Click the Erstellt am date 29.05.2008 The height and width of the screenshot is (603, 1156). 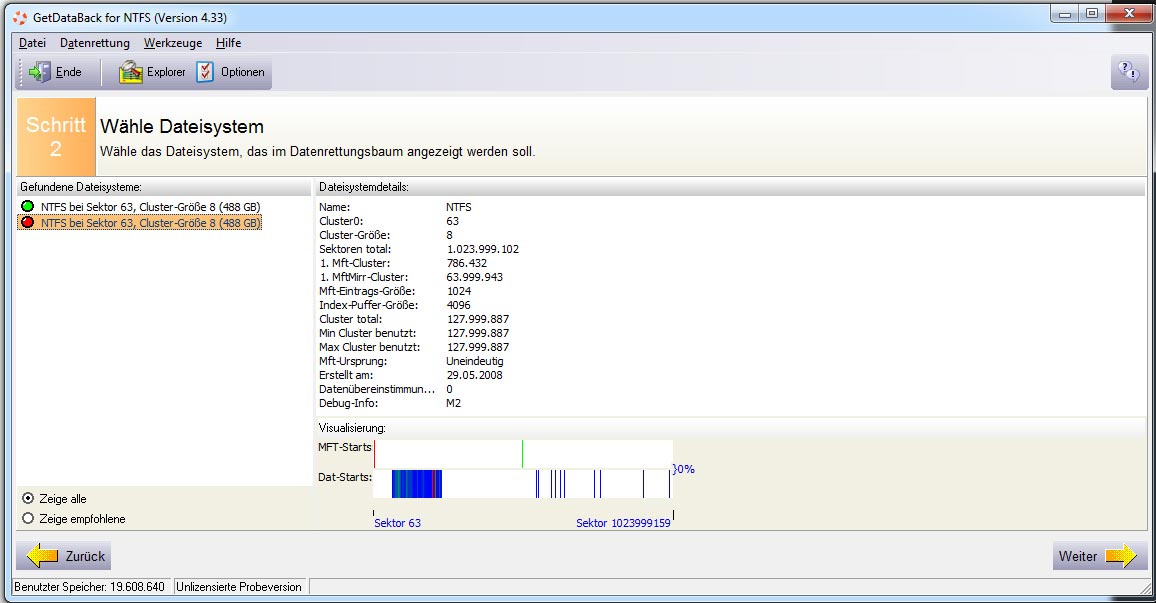[475, 375]
